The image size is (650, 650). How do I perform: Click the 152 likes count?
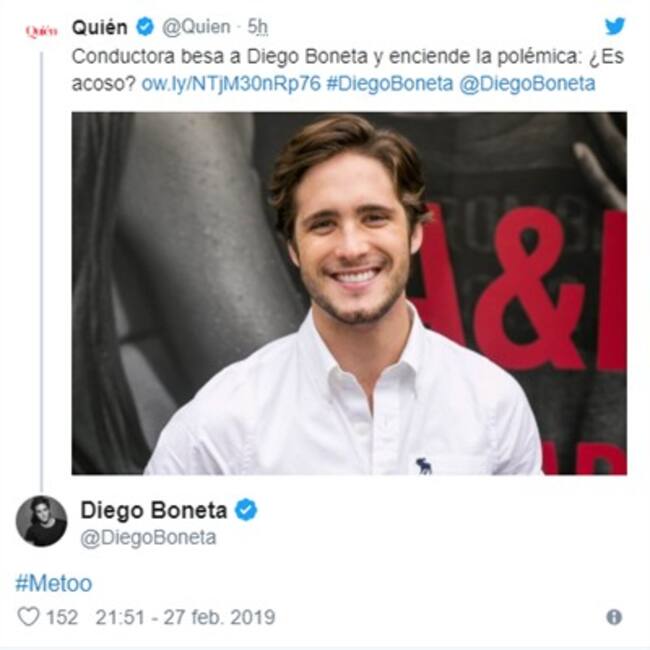click(62, 617)
